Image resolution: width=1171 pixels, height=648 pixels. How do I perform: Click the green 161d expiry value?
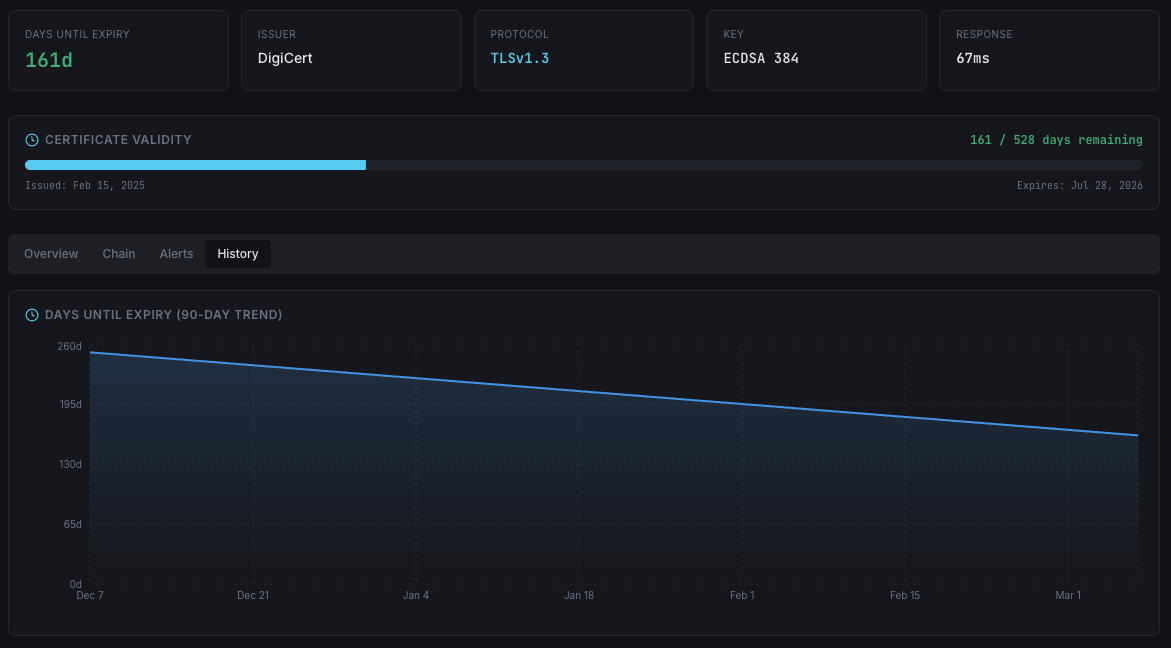click(48, 60)
